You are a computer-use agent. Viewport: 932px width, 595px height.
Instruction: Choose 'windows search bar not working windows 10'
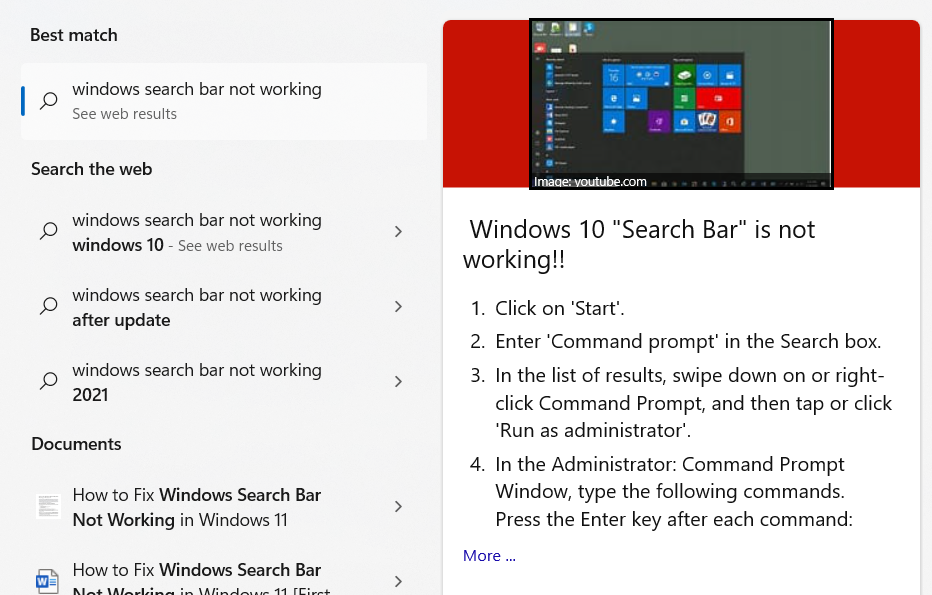(196, 232)
